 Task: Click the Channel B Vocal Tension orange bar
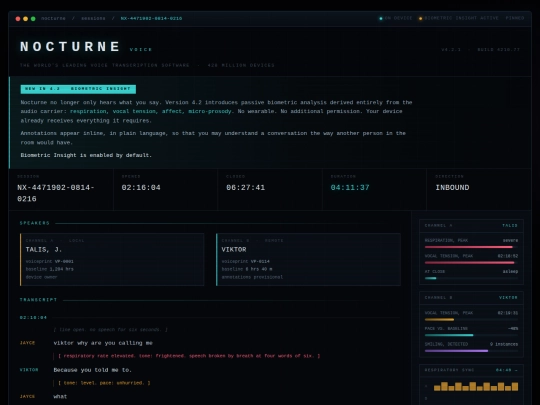pos(471,320)
